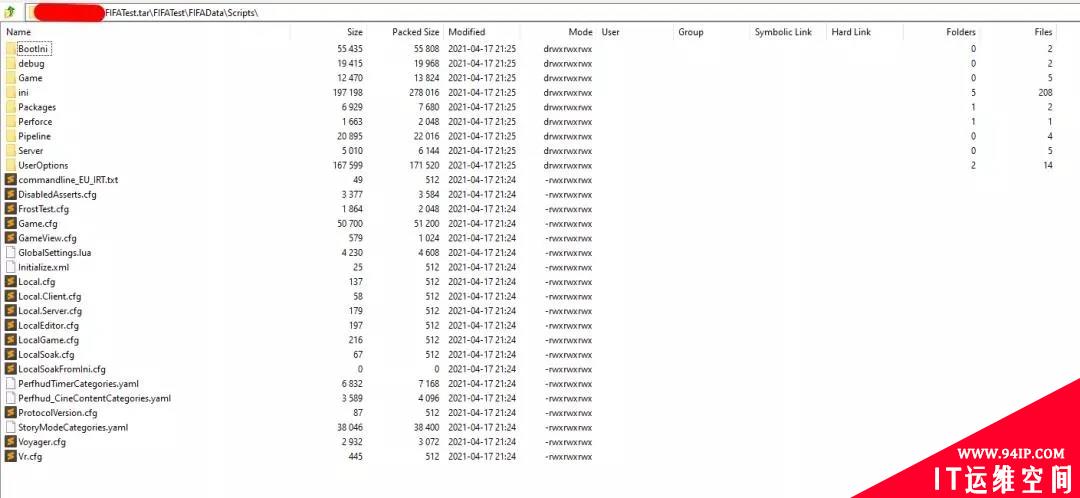Click the debug folder icon
Viewport: 1080px width, 498px height.
pyautogui.click(x=10, y=63)
